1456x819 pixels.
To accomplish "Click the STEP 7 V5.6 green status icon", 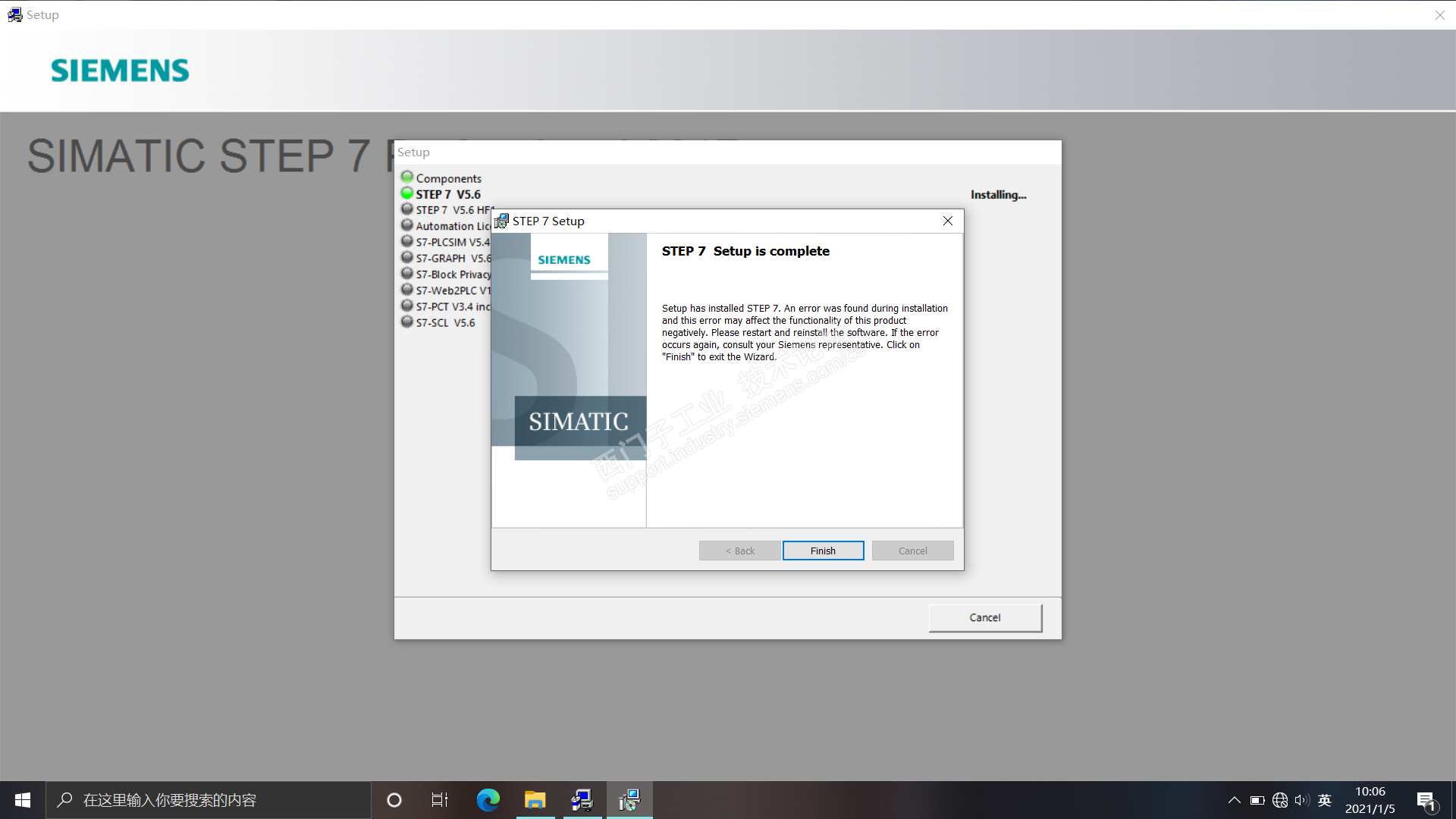I will coord(407,193).
